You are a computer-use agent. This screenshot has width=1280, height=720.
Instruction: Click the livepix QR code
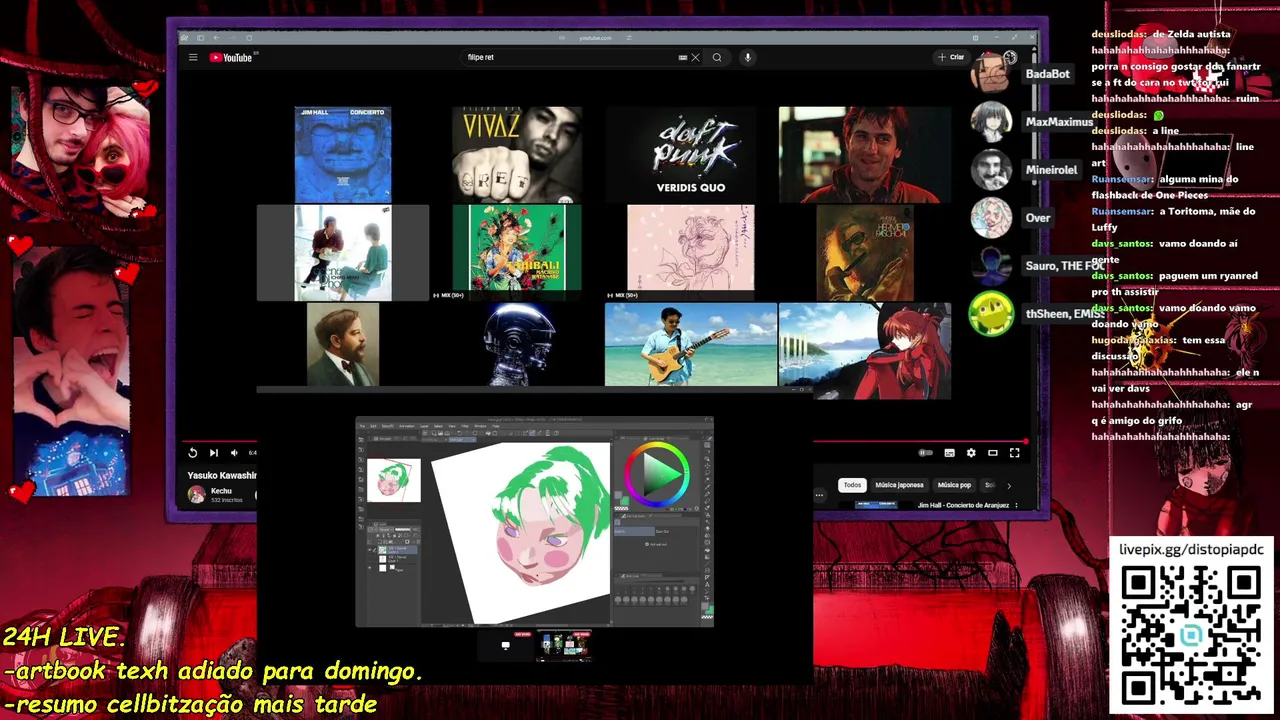point(1190,635)
